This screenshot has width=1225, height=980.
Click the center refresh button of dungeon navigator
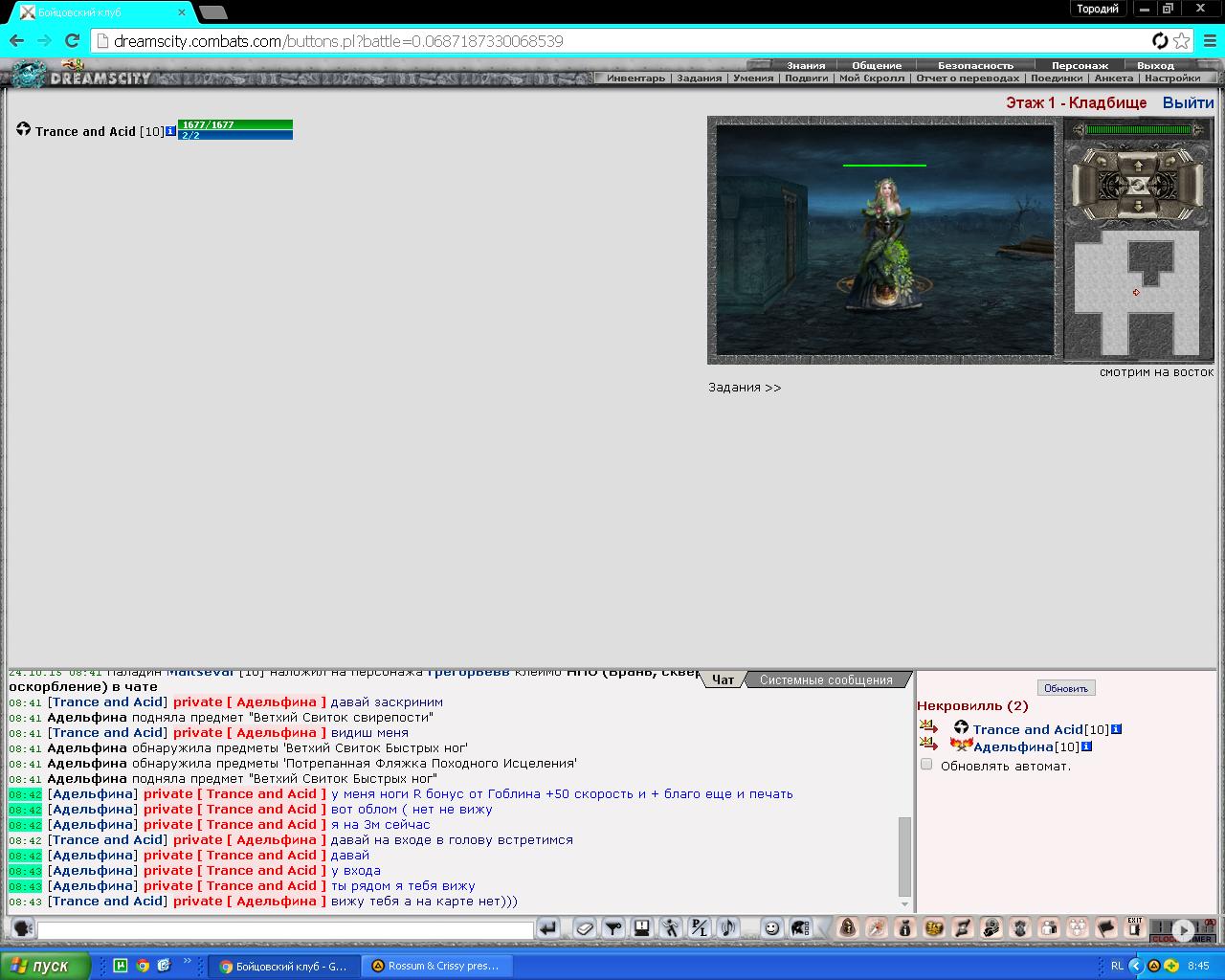[x=1138, y=186]
